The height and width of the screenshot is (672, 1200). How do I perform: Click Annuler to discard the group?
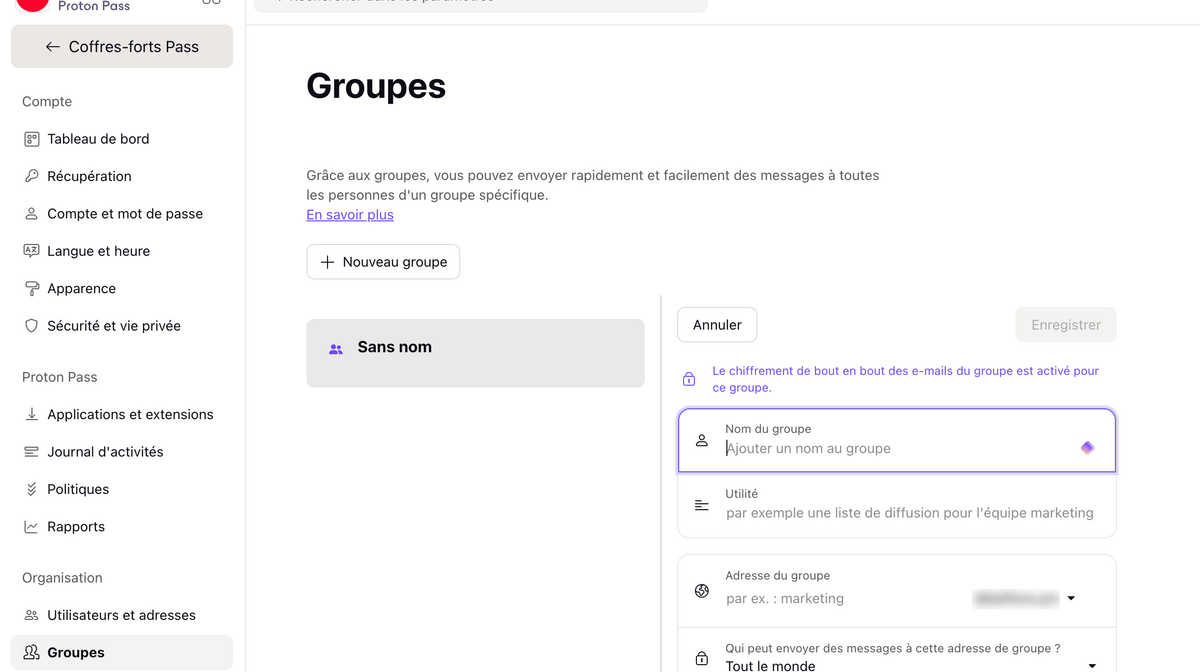pyautogui.click(x=717, y=325)
